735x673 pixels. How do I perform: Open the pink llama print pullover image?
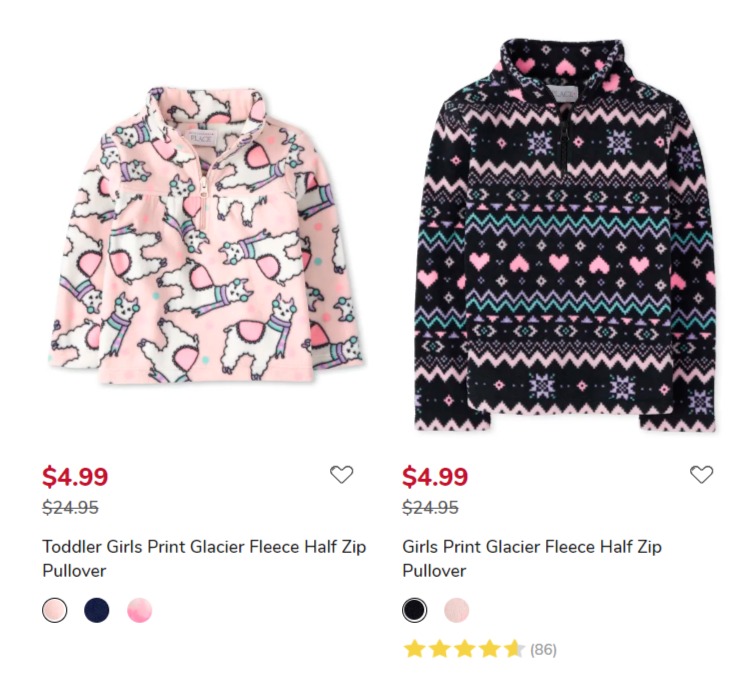[206, 234]
